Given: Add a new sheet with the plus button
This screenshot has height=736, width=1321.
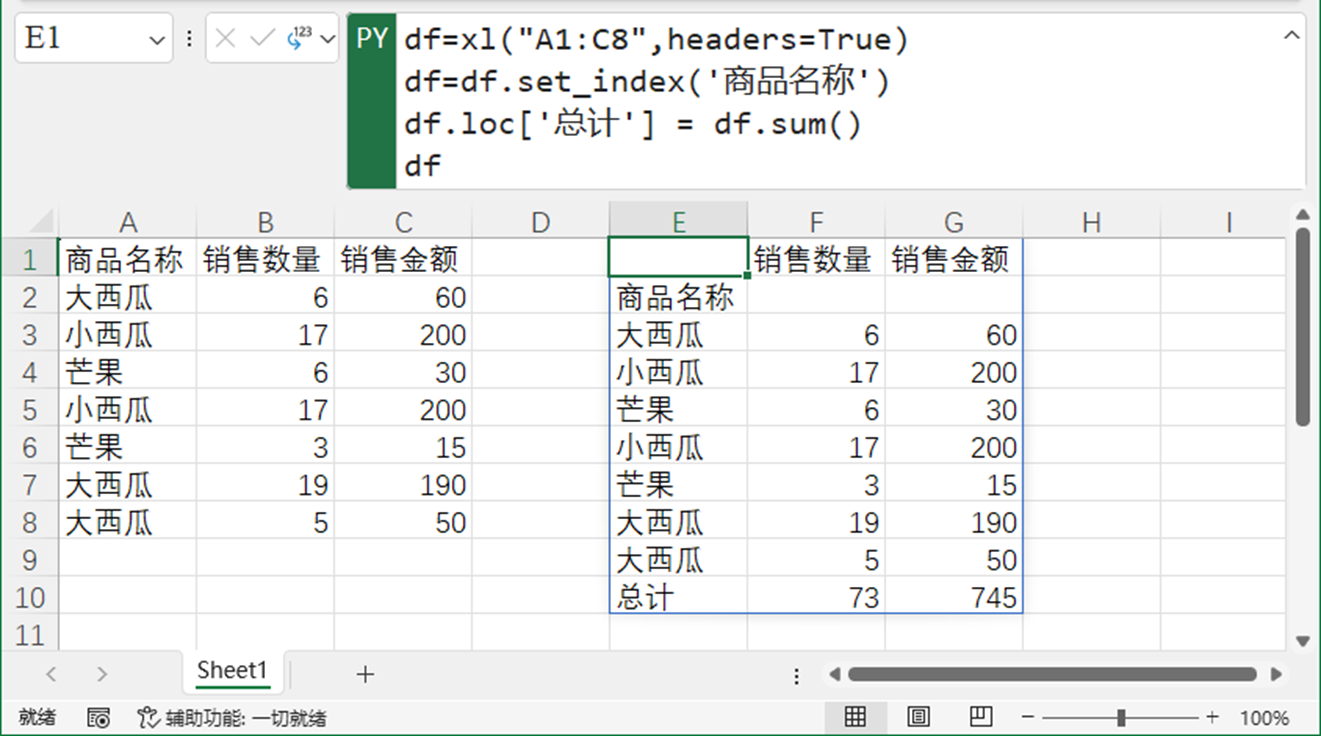Looking at the screenshot, I should pos(363,675).
